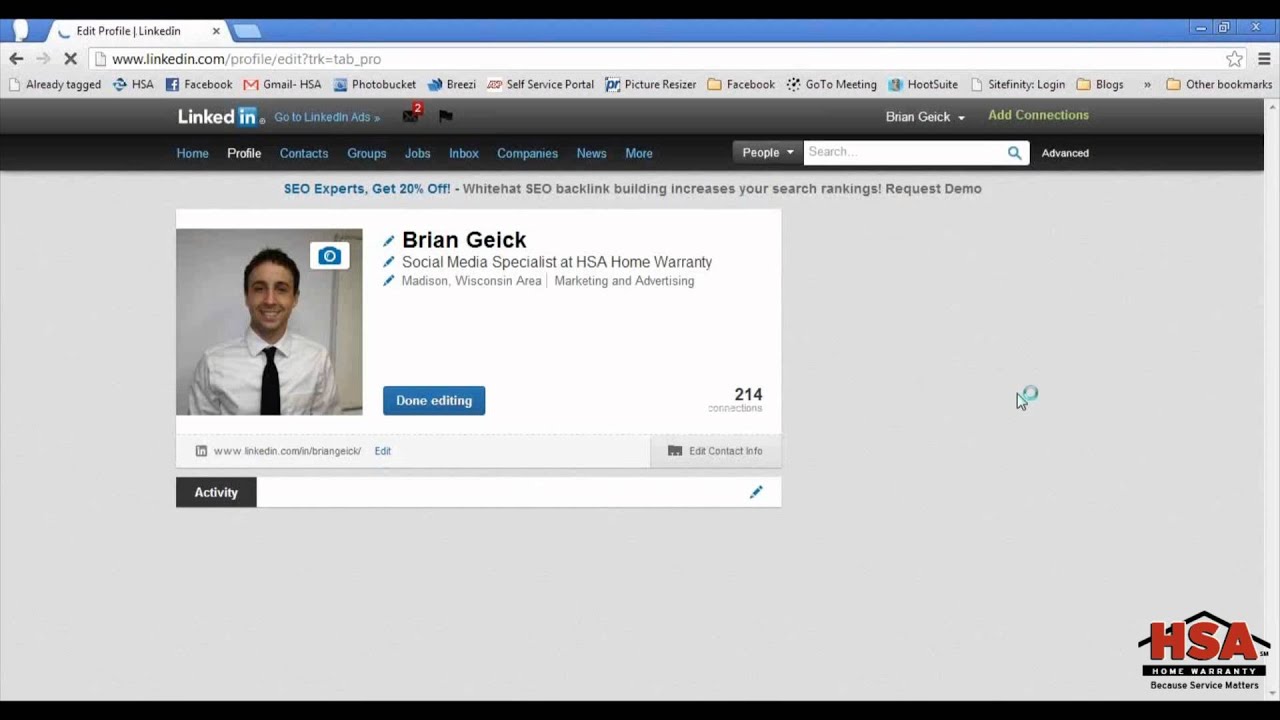Screen dimensions: 1280x720
Task: Open Gmail- HSA bookmark
Action: pyautogui.click(x=283, y=85)
